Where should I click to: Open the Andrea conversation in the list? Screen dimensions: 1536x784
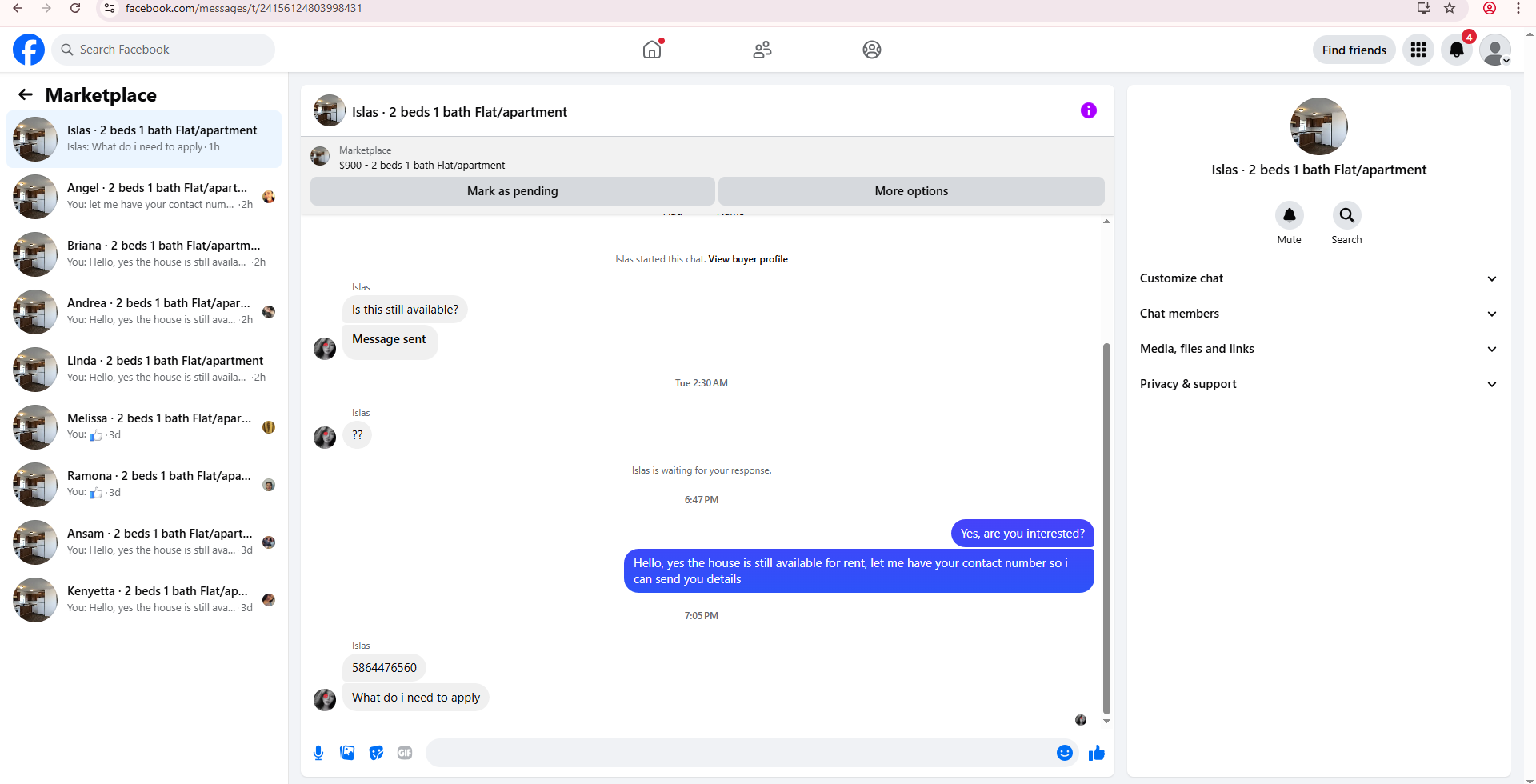click(x=144, y=312)
